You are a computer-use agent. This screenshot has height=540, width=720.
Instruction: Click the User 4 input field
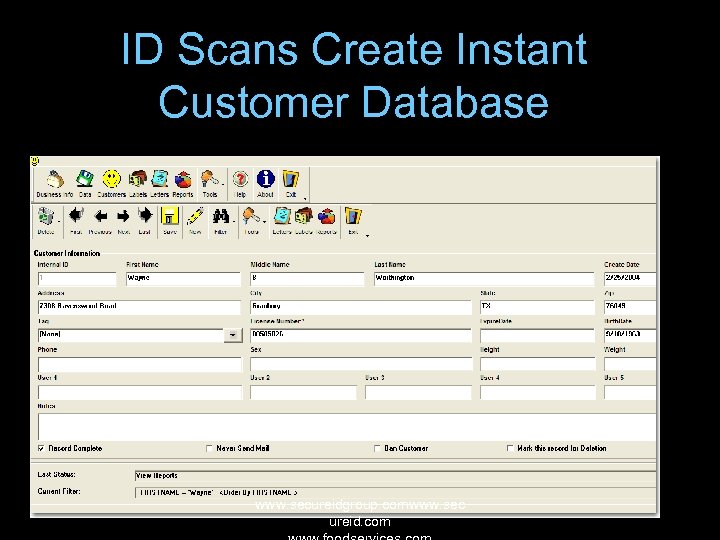[x=537, y=392]
